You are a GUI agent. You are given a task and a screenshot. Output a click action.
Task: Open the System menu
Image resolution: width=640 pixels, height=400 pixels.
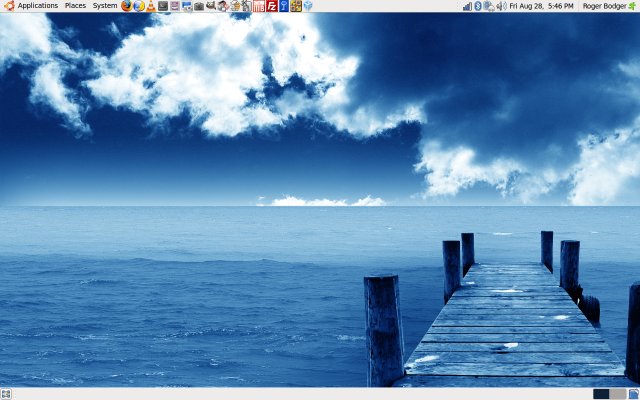coord(104,6)
